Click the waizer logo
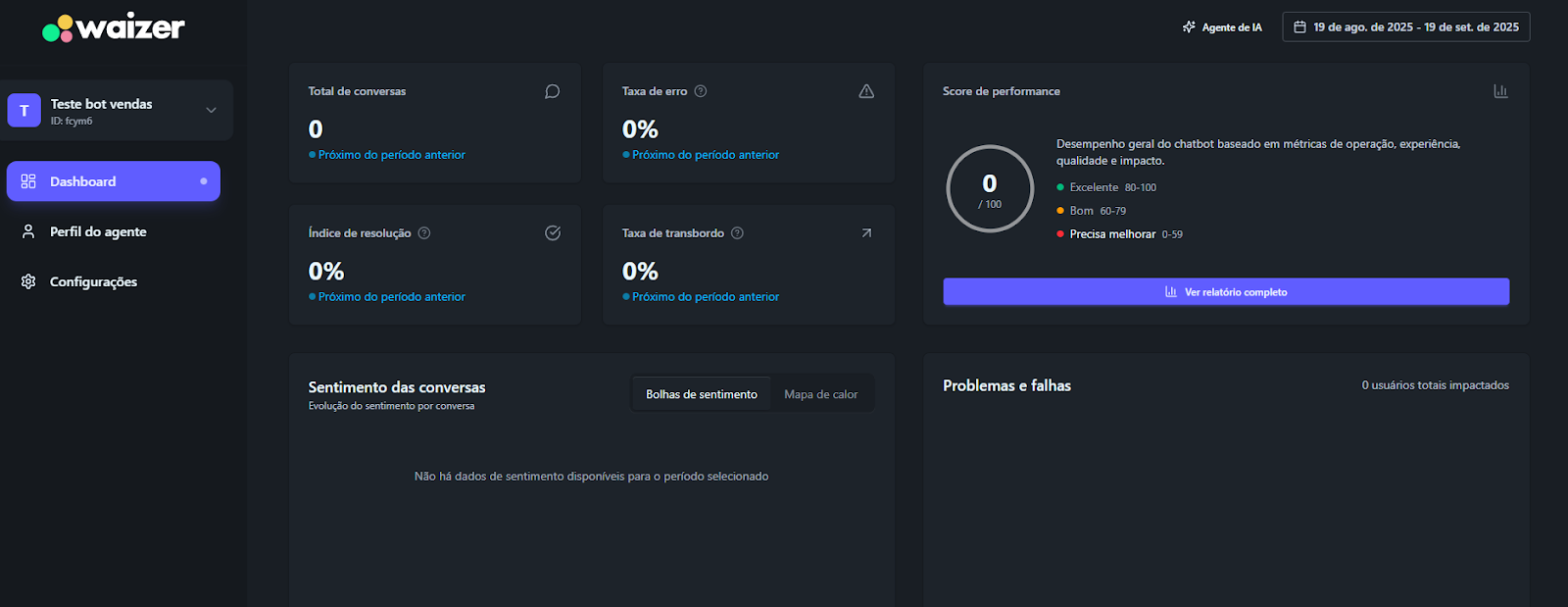 pos(114,27)
